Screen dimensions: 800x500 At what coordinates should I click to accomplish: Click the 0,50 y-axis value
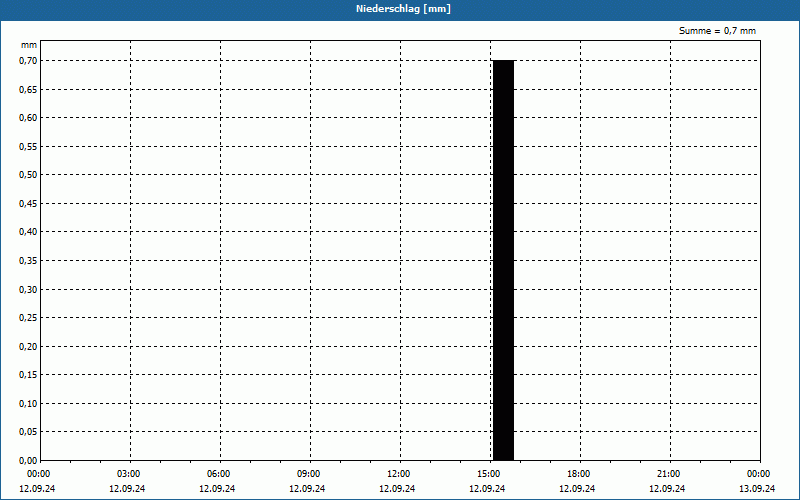pos(28,175)
